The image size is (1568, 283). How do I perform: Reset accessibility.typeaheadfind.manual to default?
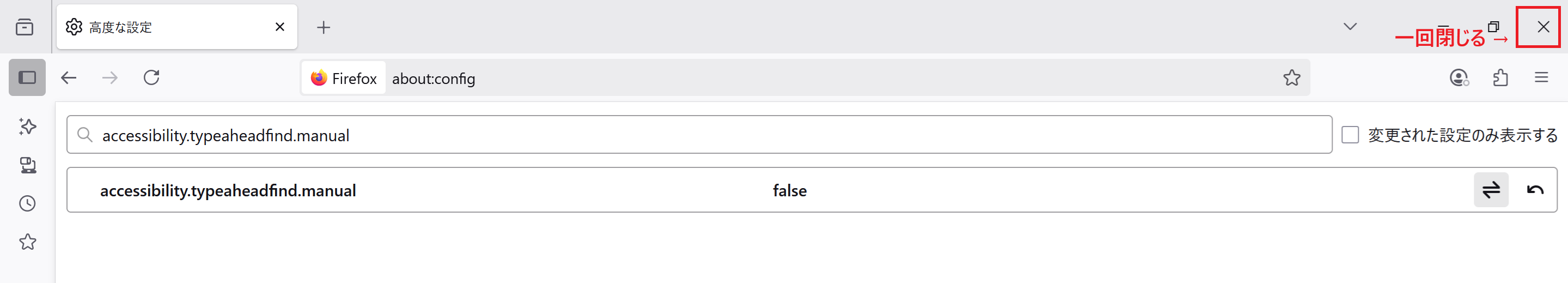click(x=1535, y=190)
